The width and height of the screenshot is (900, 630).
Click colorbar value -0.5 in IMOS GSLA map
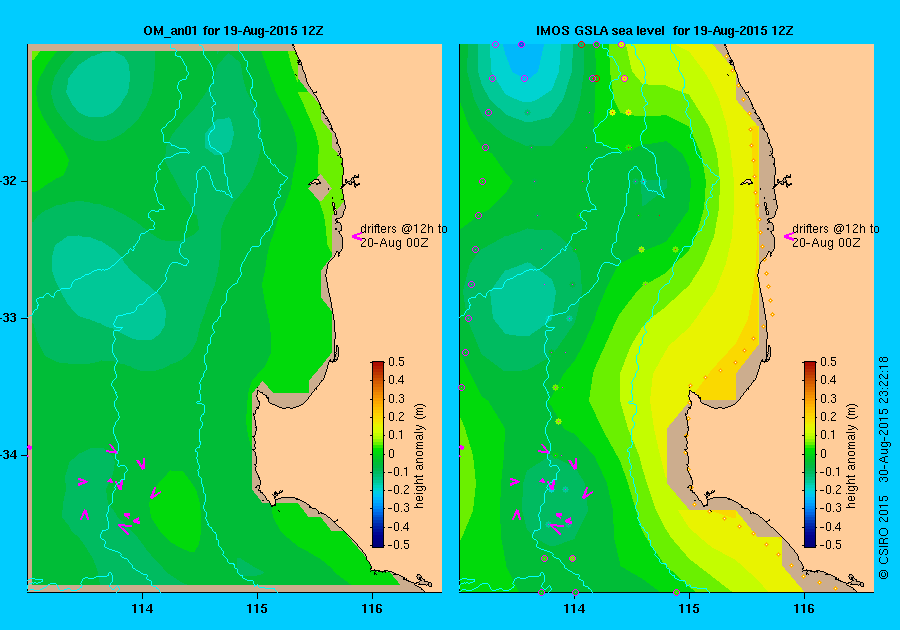[x=831, y=545]
